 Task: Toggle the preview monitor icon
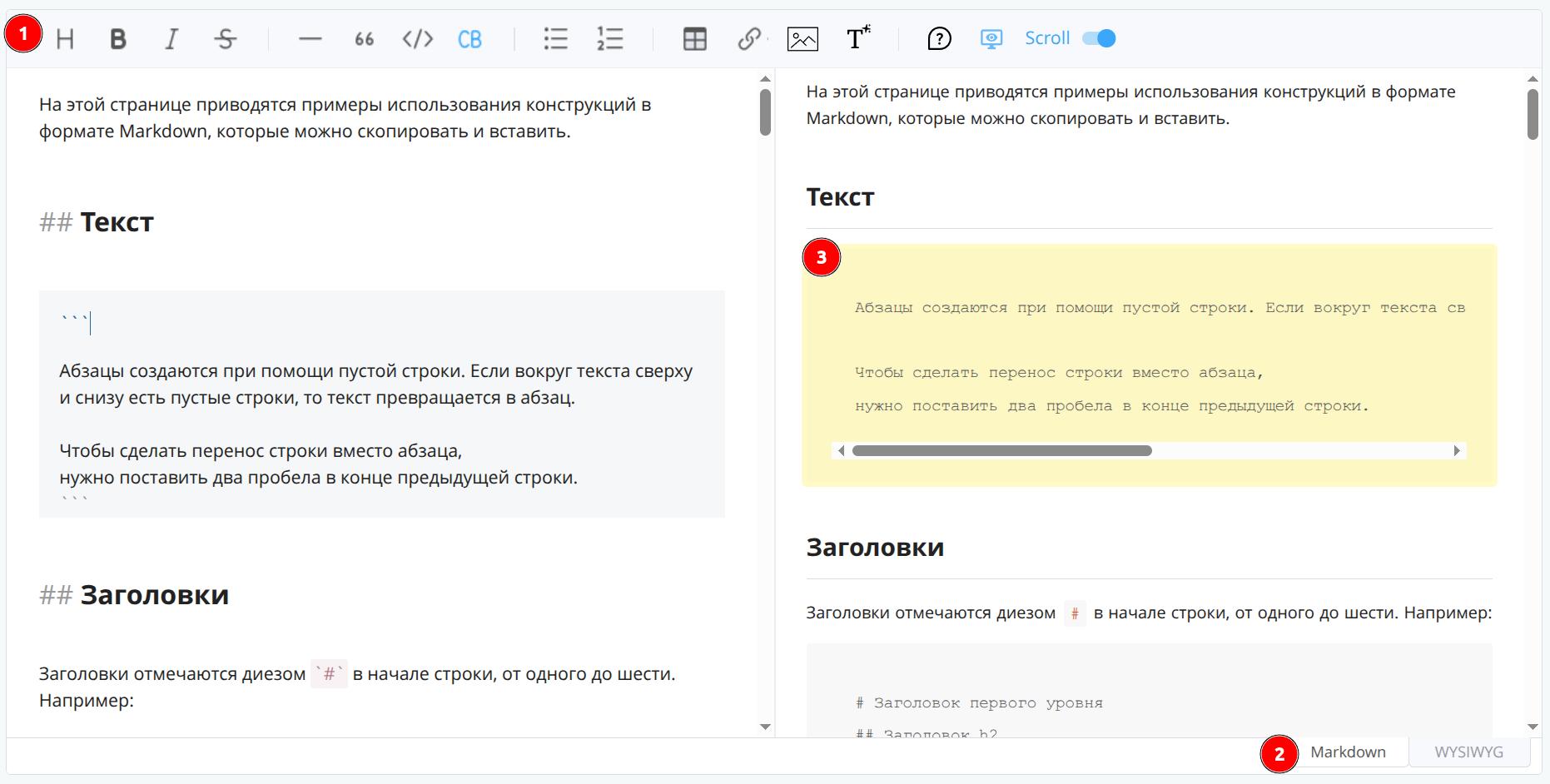click(x=991, y=39)
